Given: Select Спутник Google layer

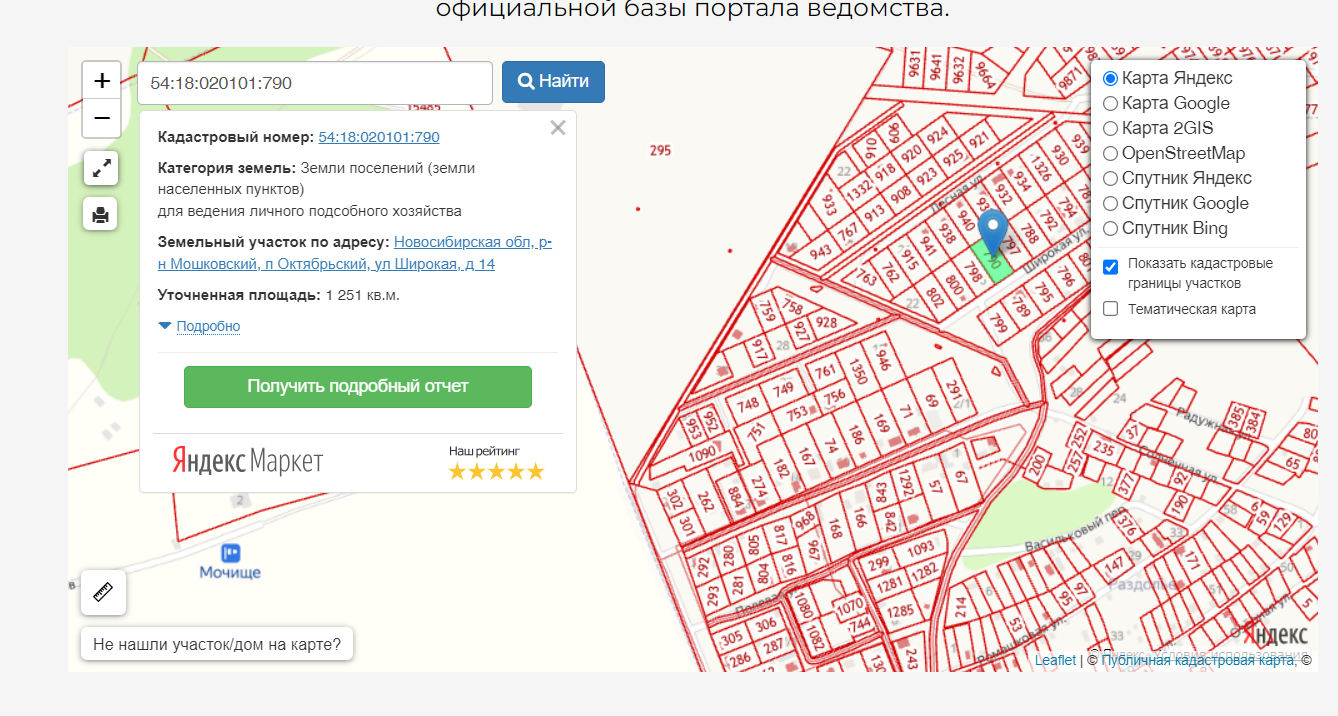Looking at the screenshot, I should coord(1110,203).
